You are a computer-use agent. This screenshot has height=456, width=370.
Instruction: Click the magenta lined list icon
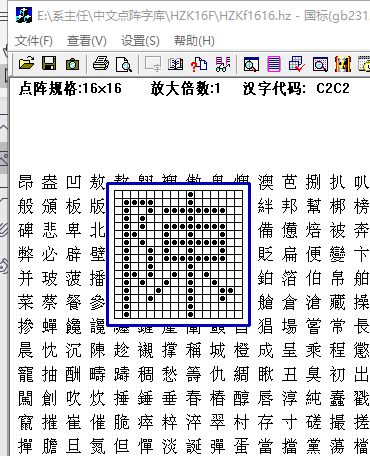pos(274,63)
